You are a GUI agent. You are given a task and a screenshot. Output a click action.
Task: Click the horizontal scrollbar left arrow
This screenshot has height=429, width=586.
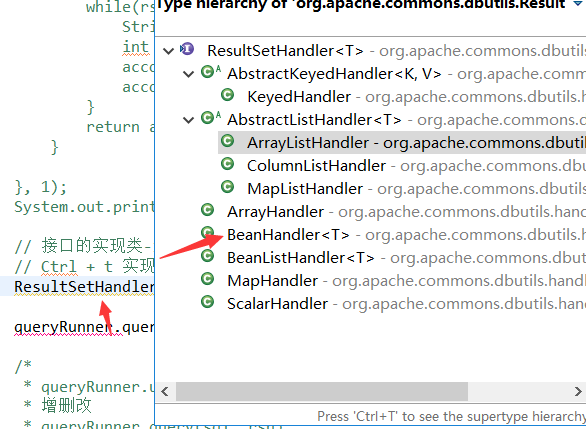[165, 391]
